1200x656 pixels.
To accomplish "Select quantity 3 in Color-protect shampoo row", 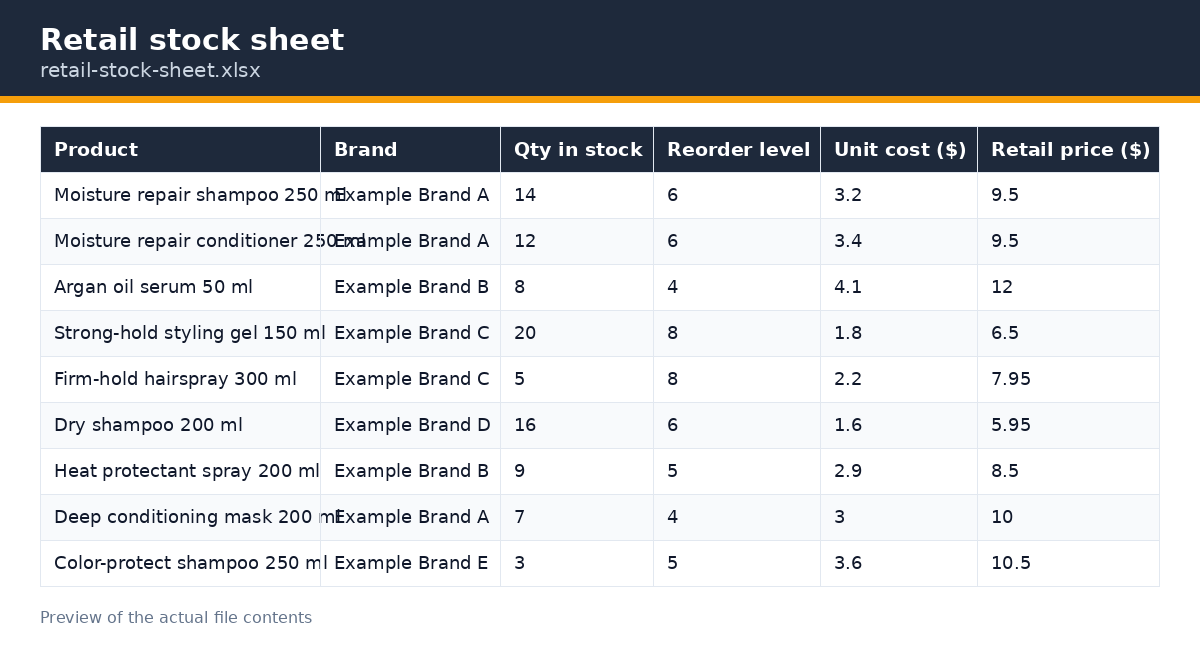I will (577, 564).
